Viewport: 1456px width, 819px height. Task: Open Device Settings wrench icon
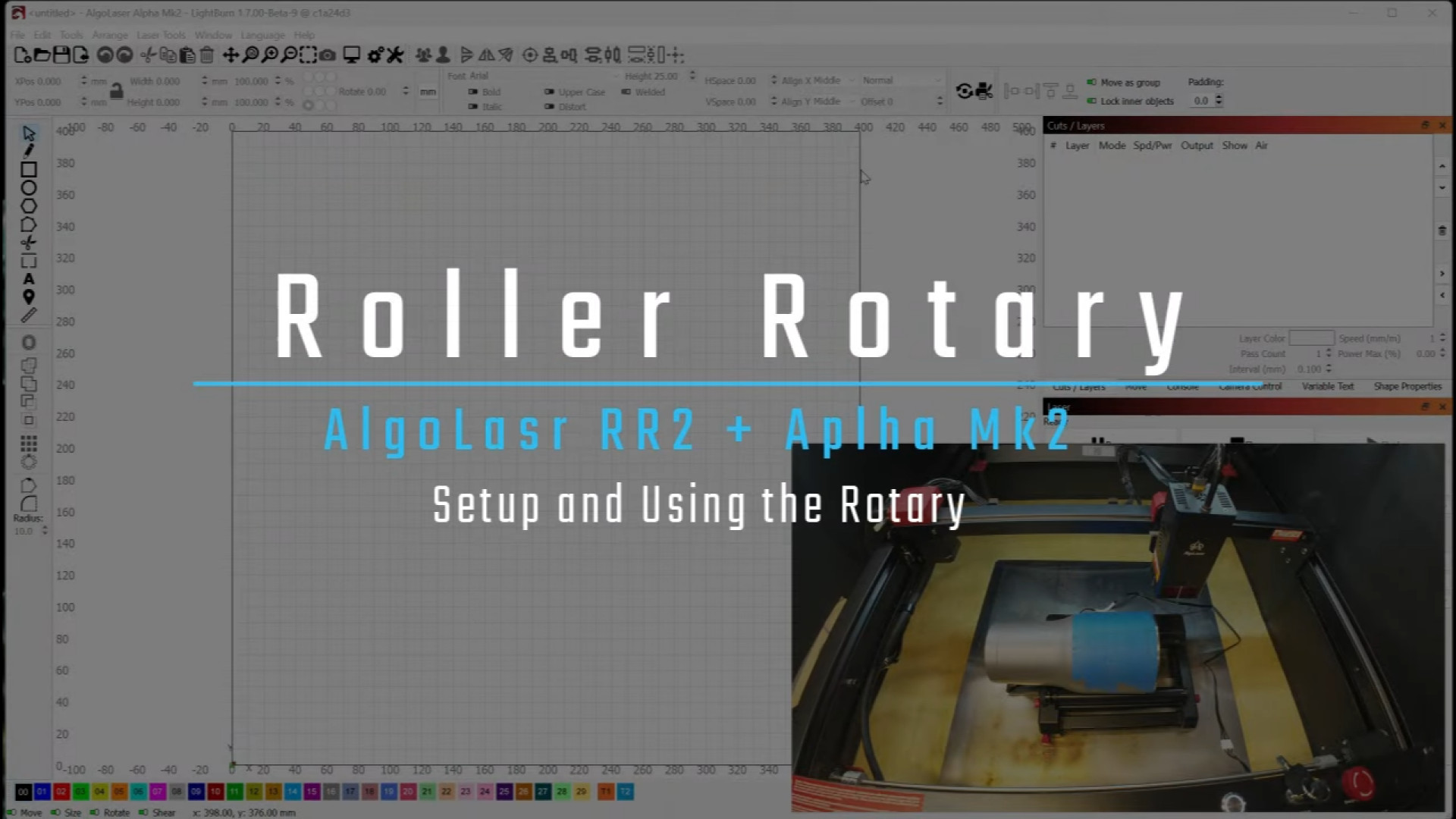[394, 55]
